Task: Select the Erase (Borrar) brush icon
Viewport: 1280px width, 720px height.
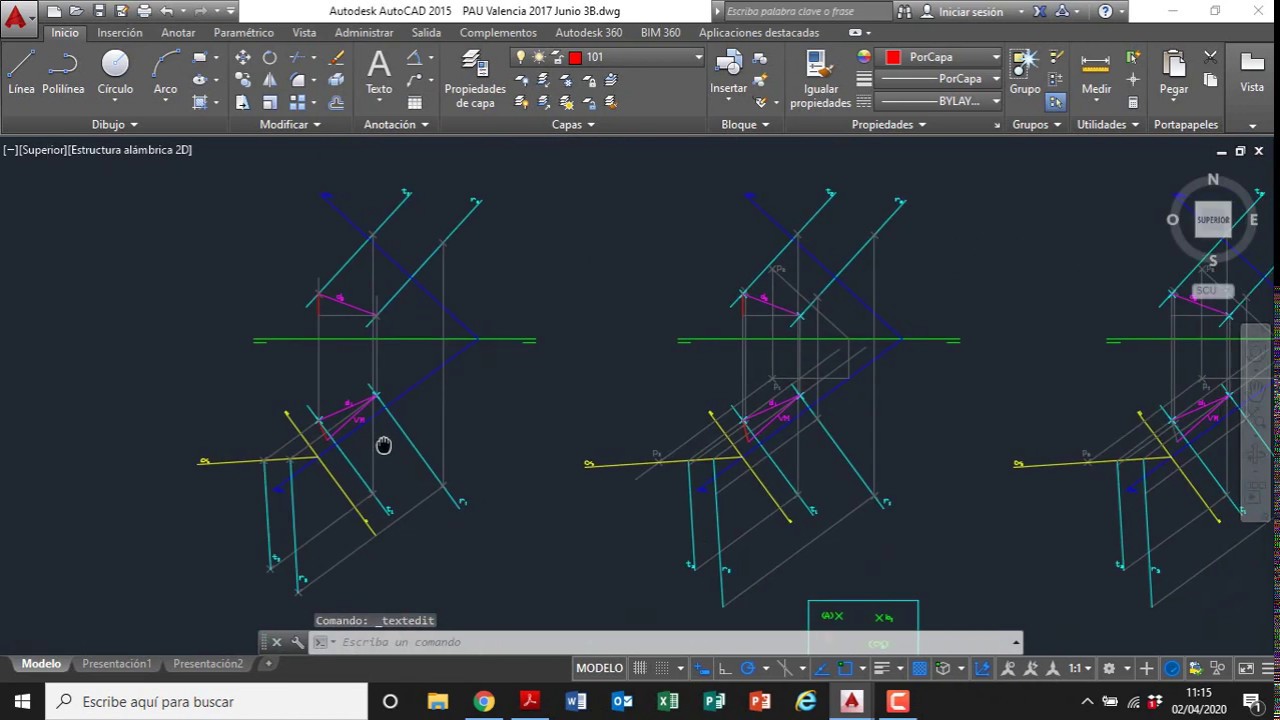Action: tap(336, 58)
